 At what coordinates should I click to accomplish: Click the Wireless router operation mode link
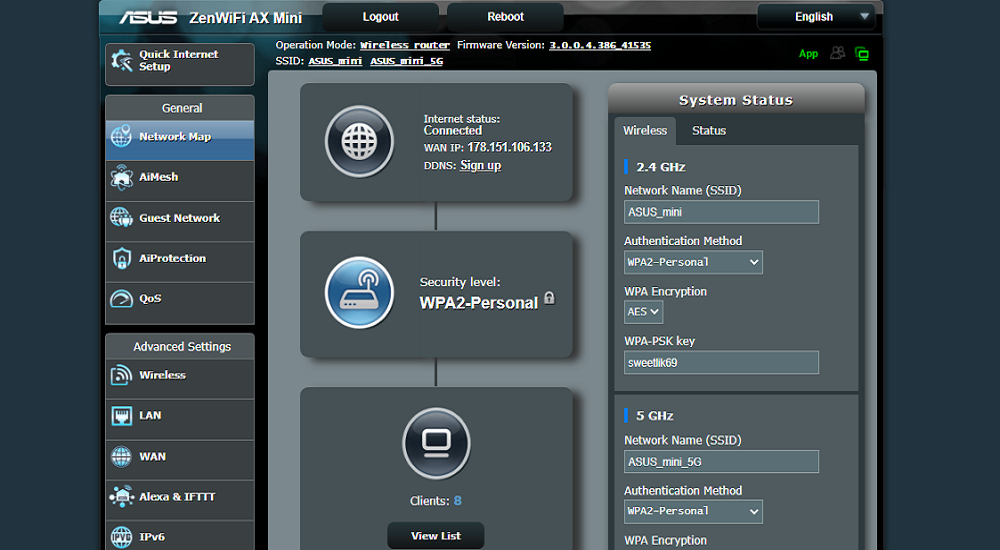point(405,45)
